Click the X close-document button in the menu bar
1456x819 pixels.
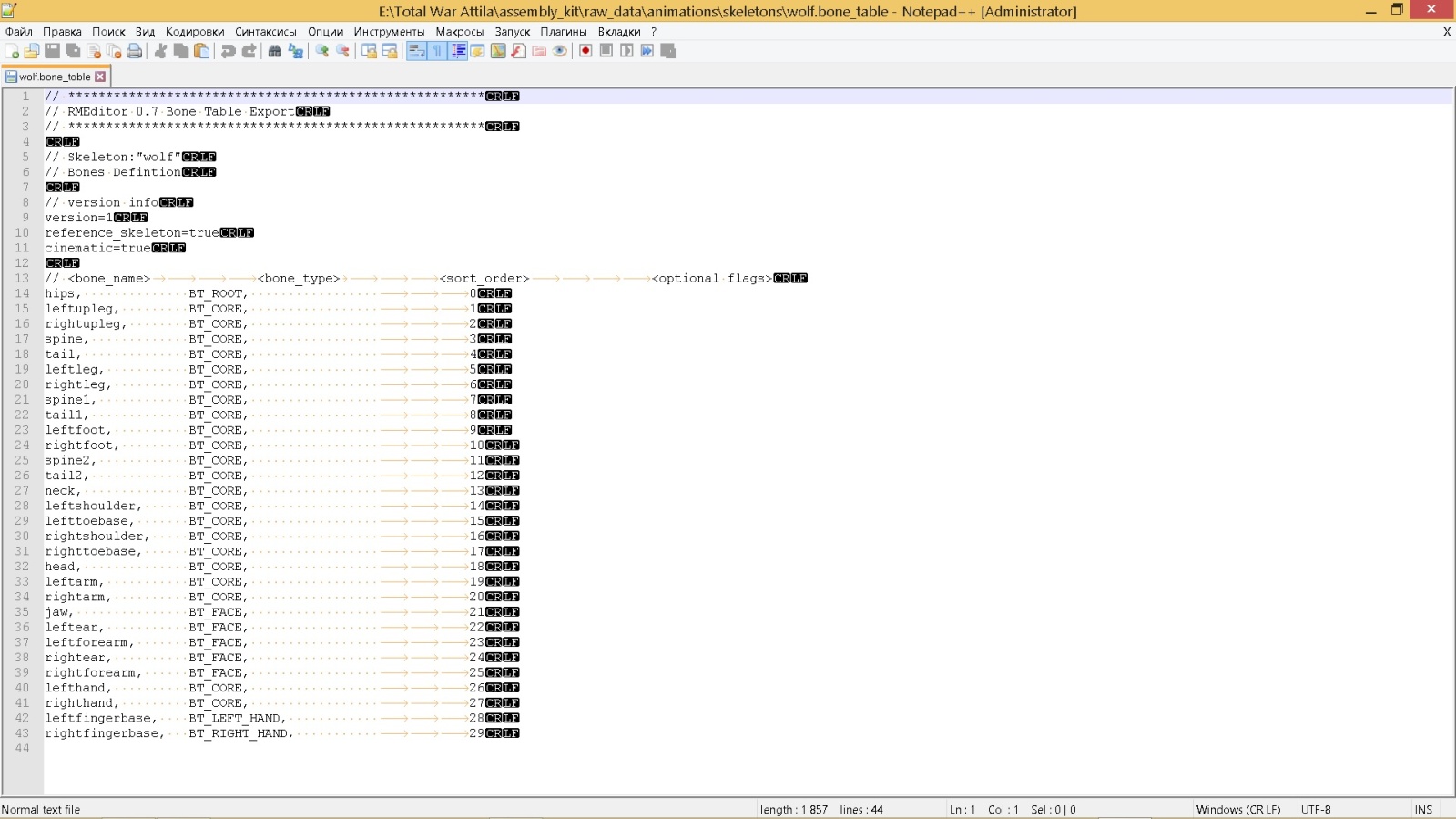1447,31
